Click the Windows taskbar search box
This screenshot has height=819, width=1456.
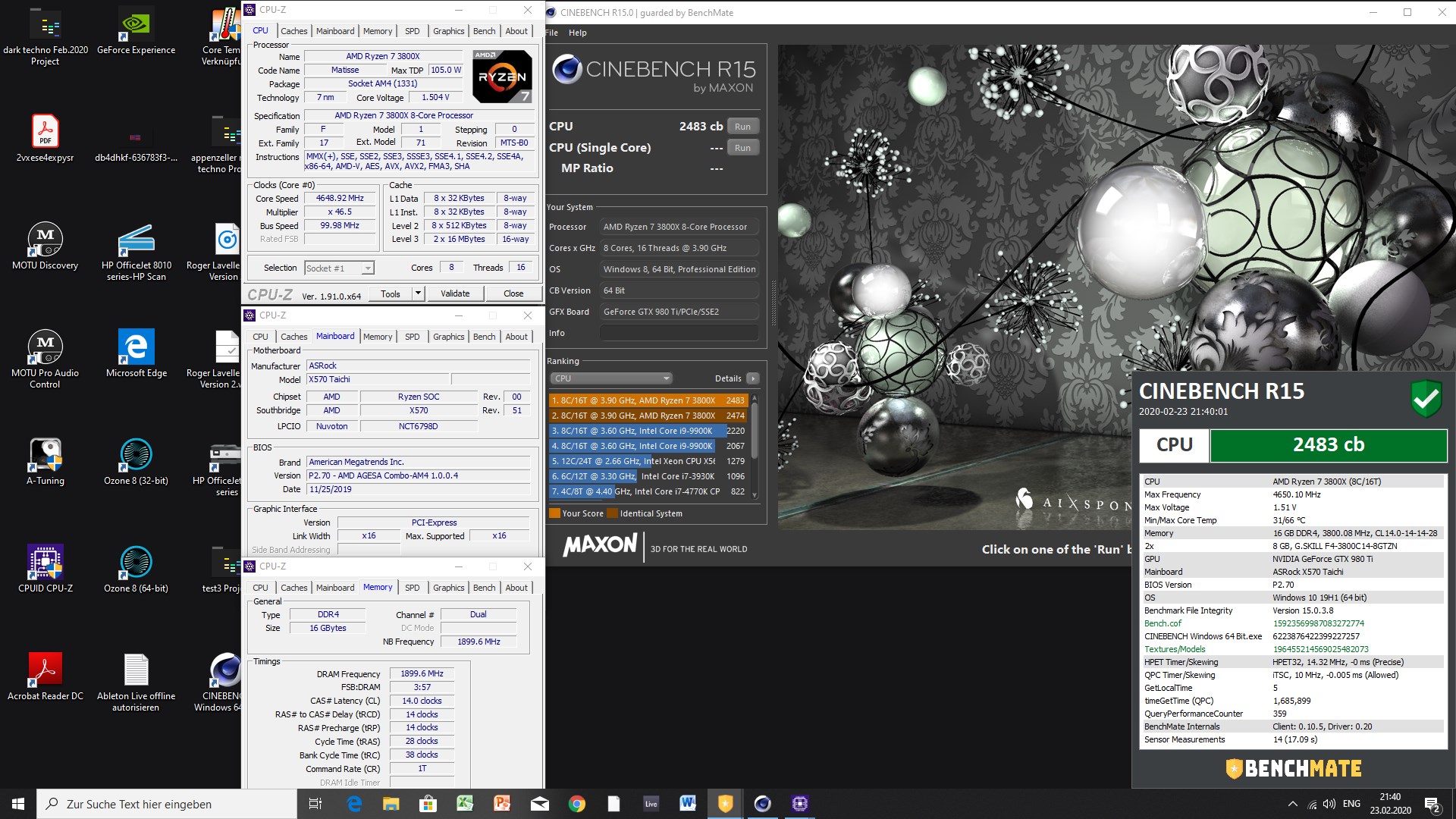click(x=167, y=804)
